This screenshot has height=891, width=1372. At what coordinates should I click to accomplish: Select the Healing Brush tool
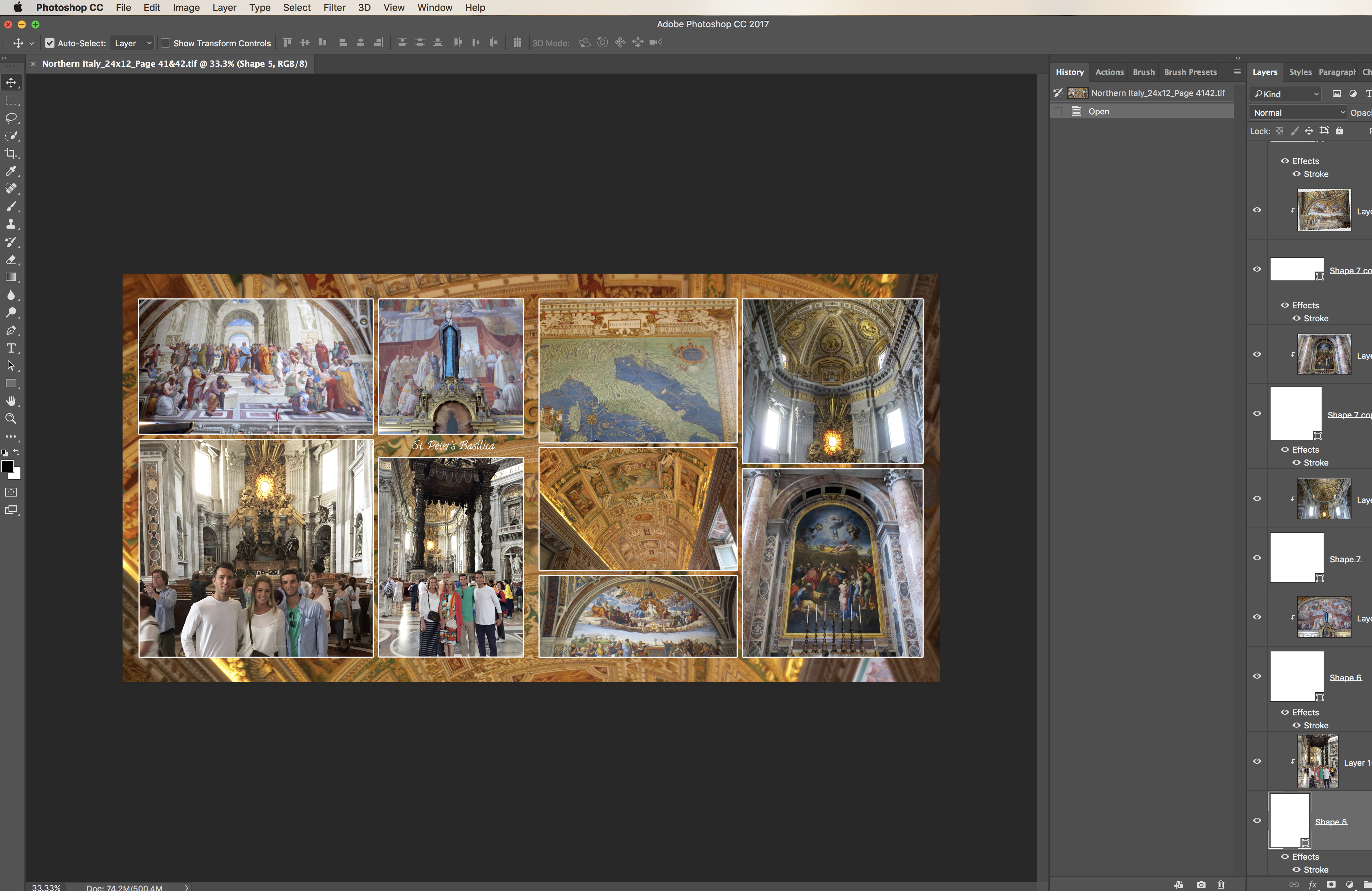pos(11,189)
